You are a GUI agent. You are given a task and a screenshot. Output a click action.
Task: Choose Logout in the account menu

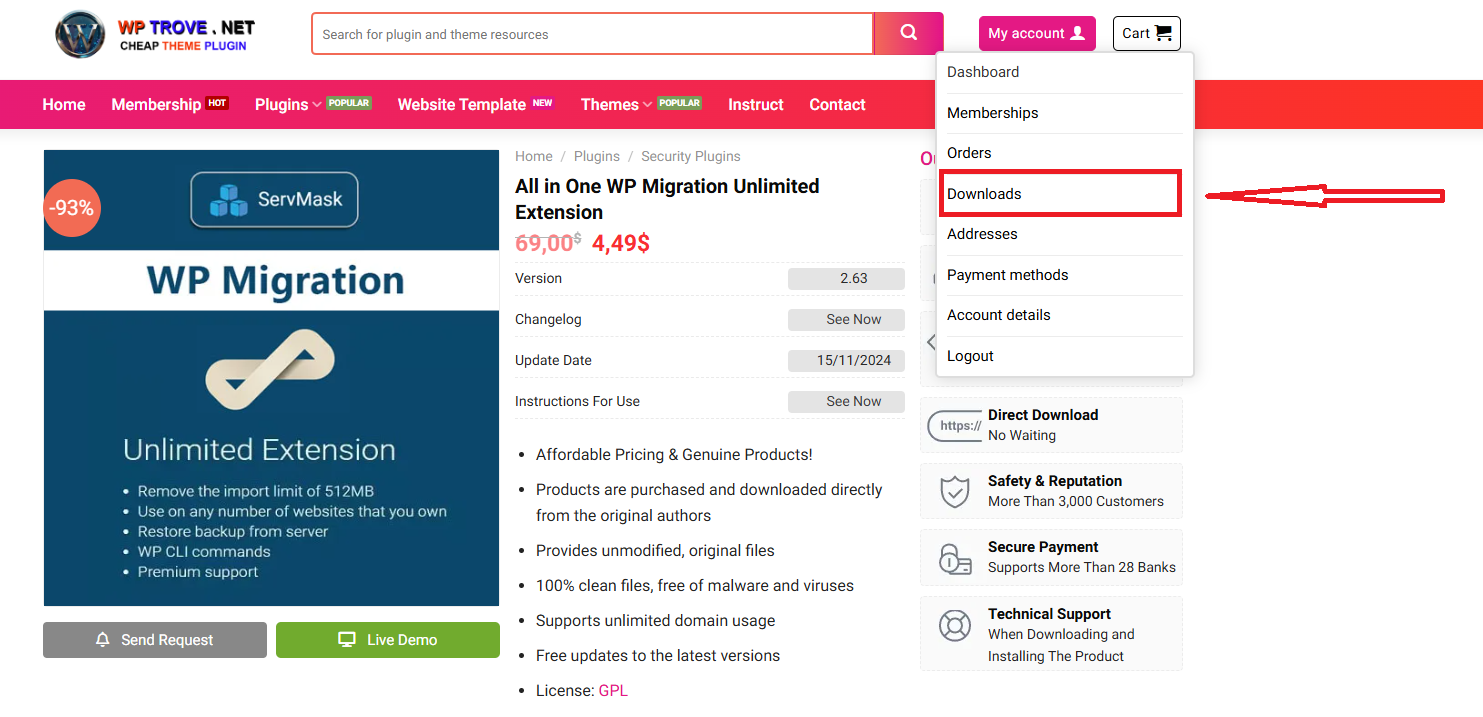(x=970, y=356)
